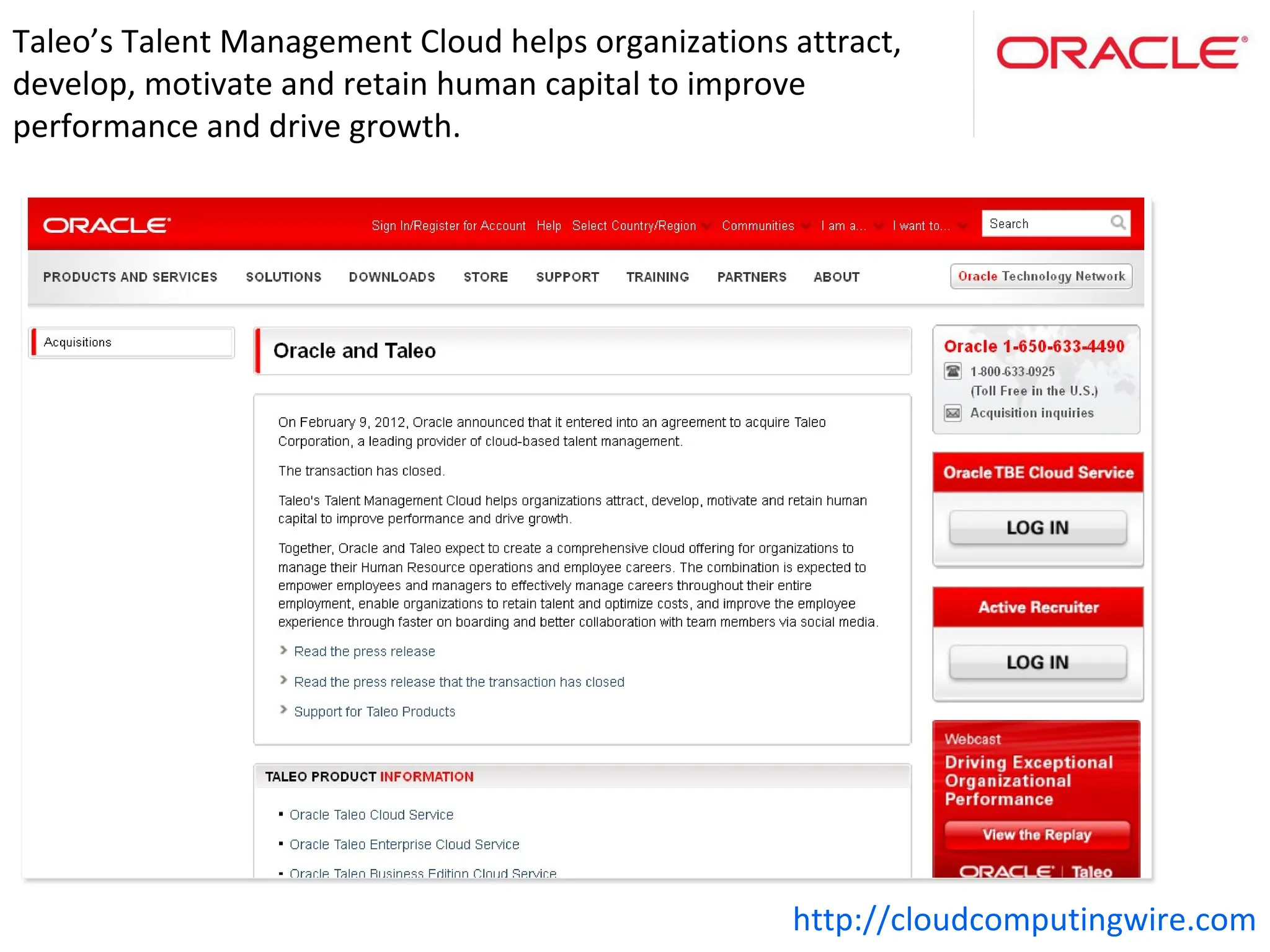Click arrow icon before Support for Taleo Products
Image resolution: width=1270 pixels, height=952 pixels.
pyautogui.click(x=283, y=710)
